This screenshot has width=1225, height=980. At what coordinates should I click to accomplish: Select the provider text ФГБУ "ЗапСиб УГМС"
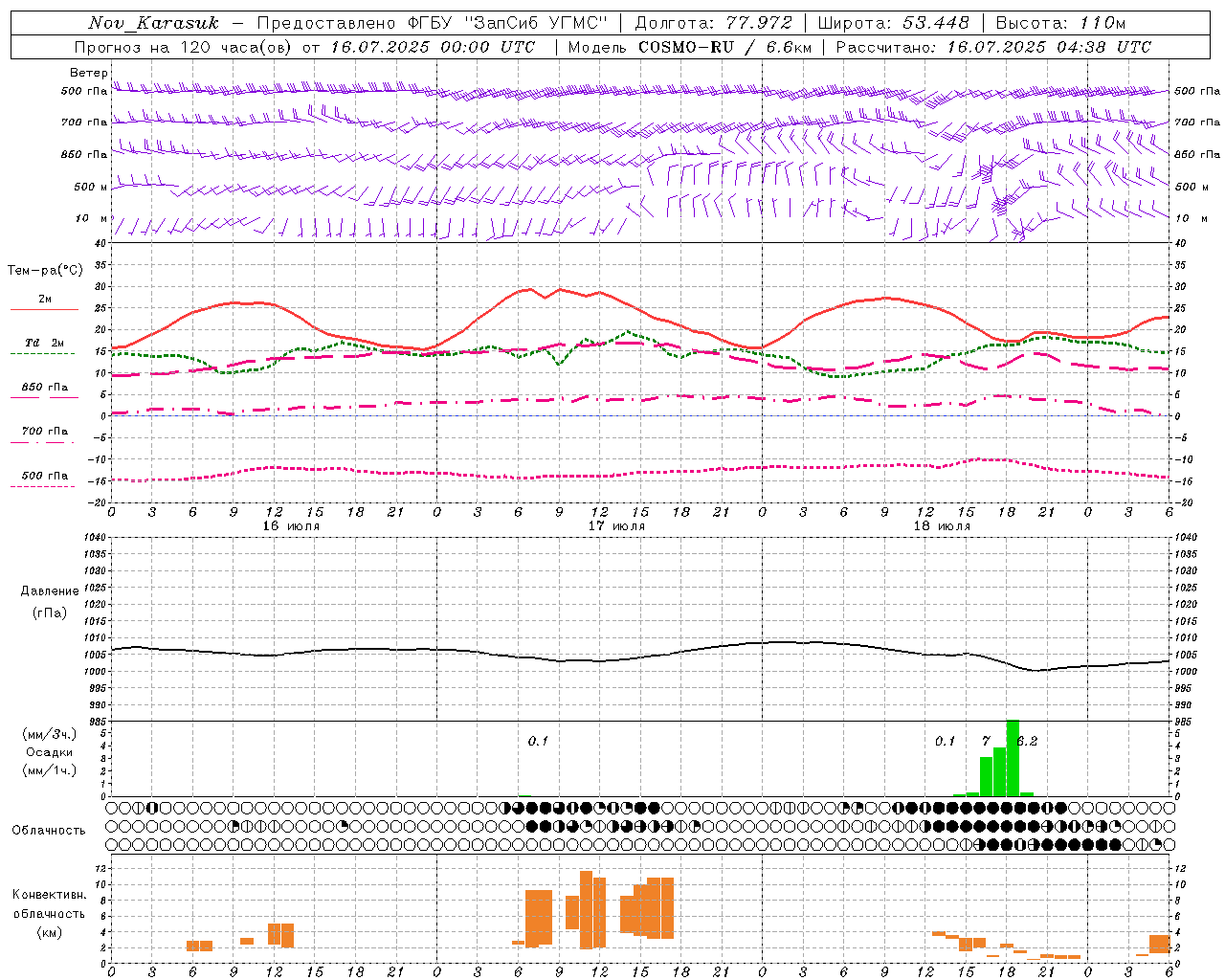(x=509, y=23)
